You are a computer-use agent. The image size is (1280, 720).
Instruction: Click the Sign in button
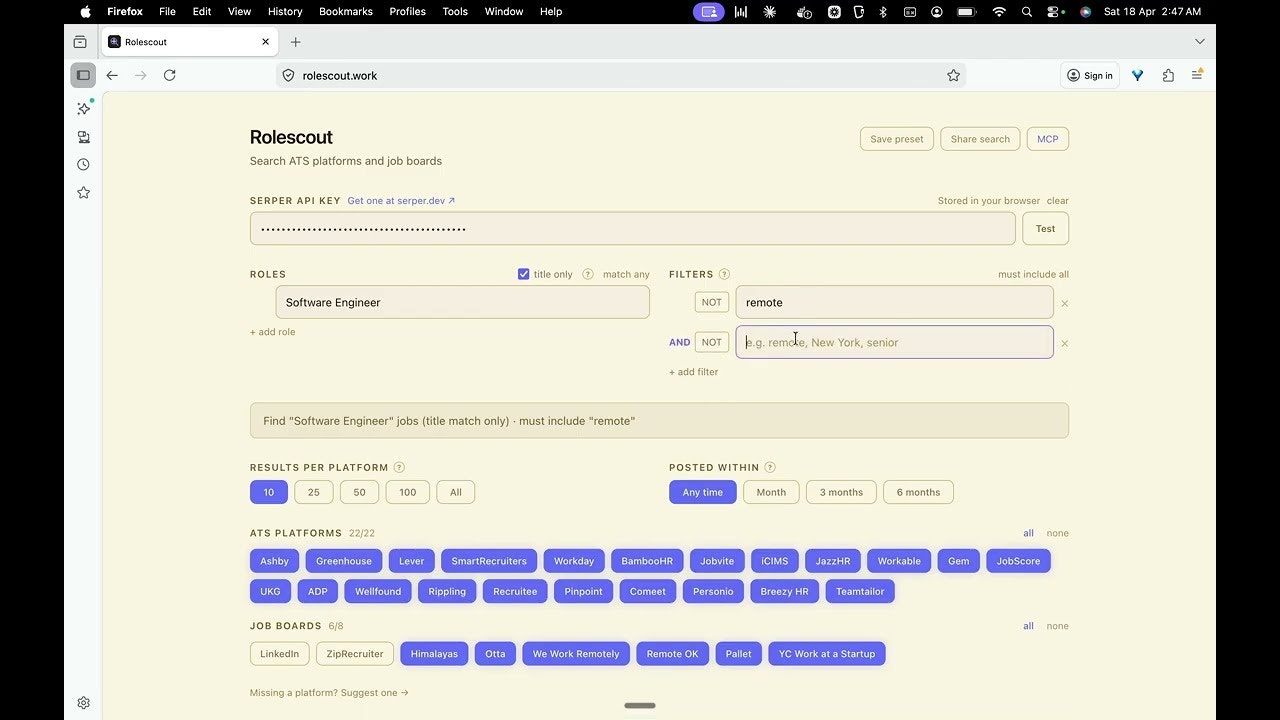tap(1089, 75)
